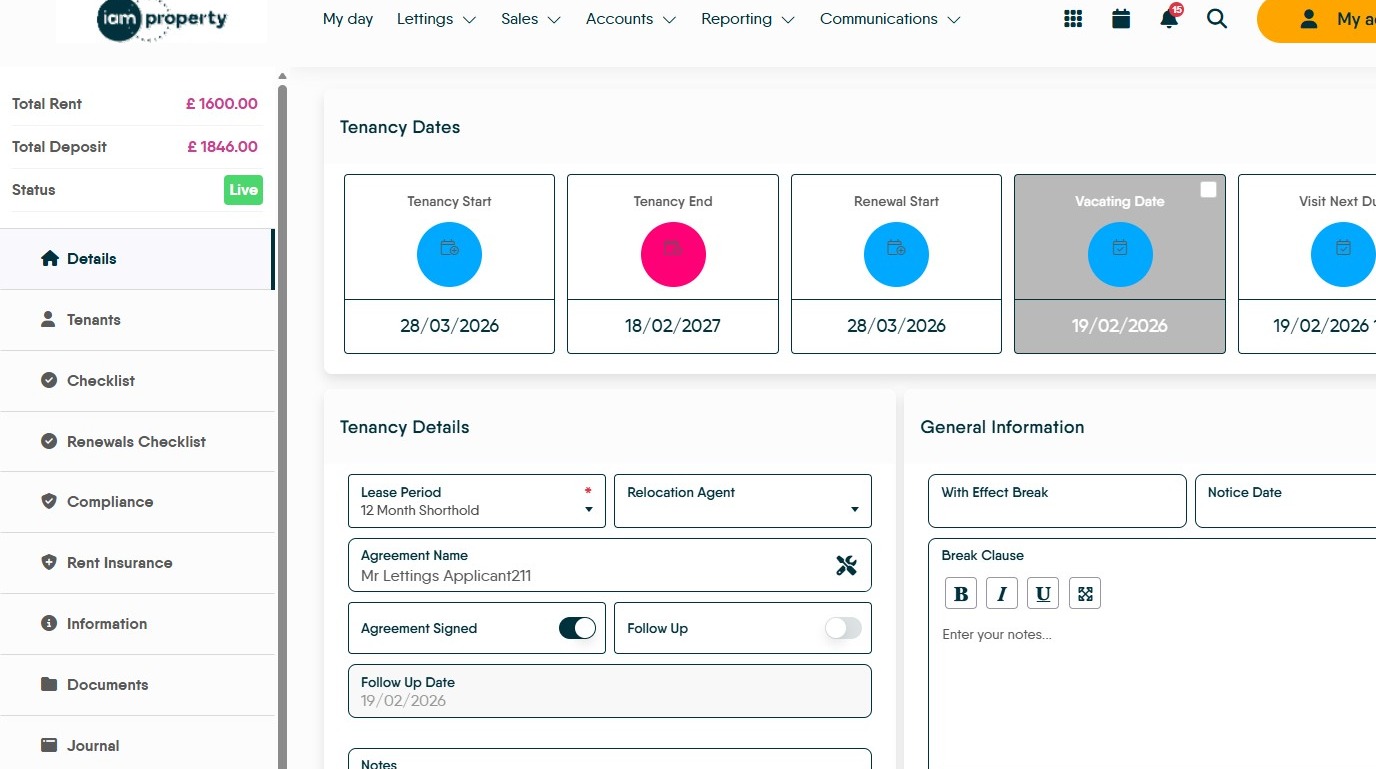Click the Tenancy Start date 28/03/2026
Image resolution: width=1376 pixels, height=769 pixels.
pyautogui.click(x=449, y=326)
